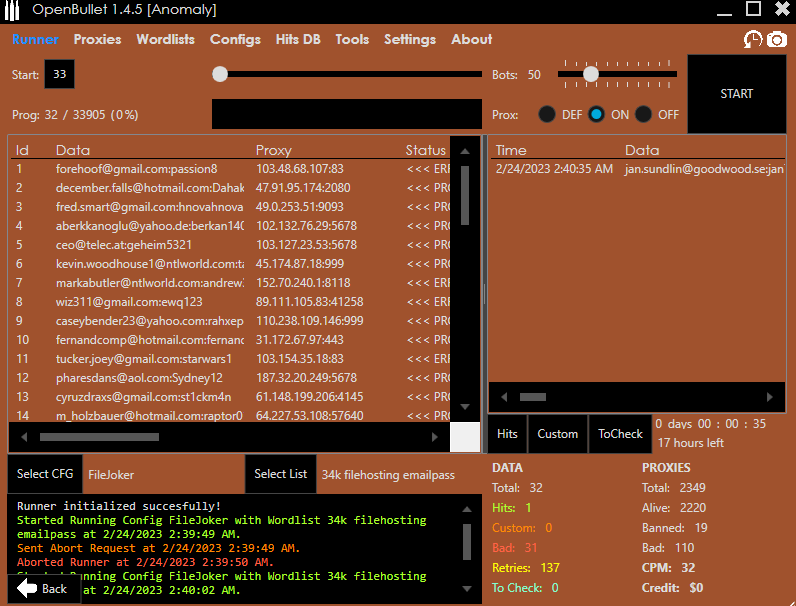Click right arrow of data list horizontal scrollbar
Screen dimensions: 796x606
click(435, 437)
